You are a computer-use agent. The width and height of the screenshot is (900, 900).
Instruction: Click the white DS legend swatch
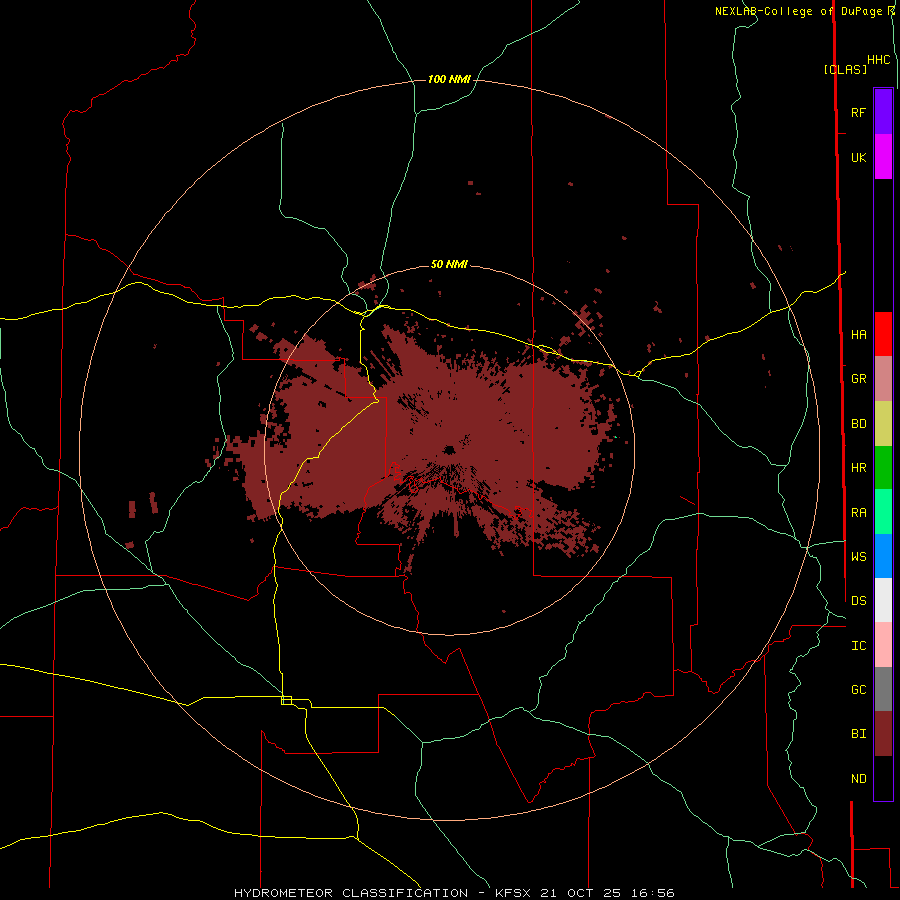click(x=883, y=600)
